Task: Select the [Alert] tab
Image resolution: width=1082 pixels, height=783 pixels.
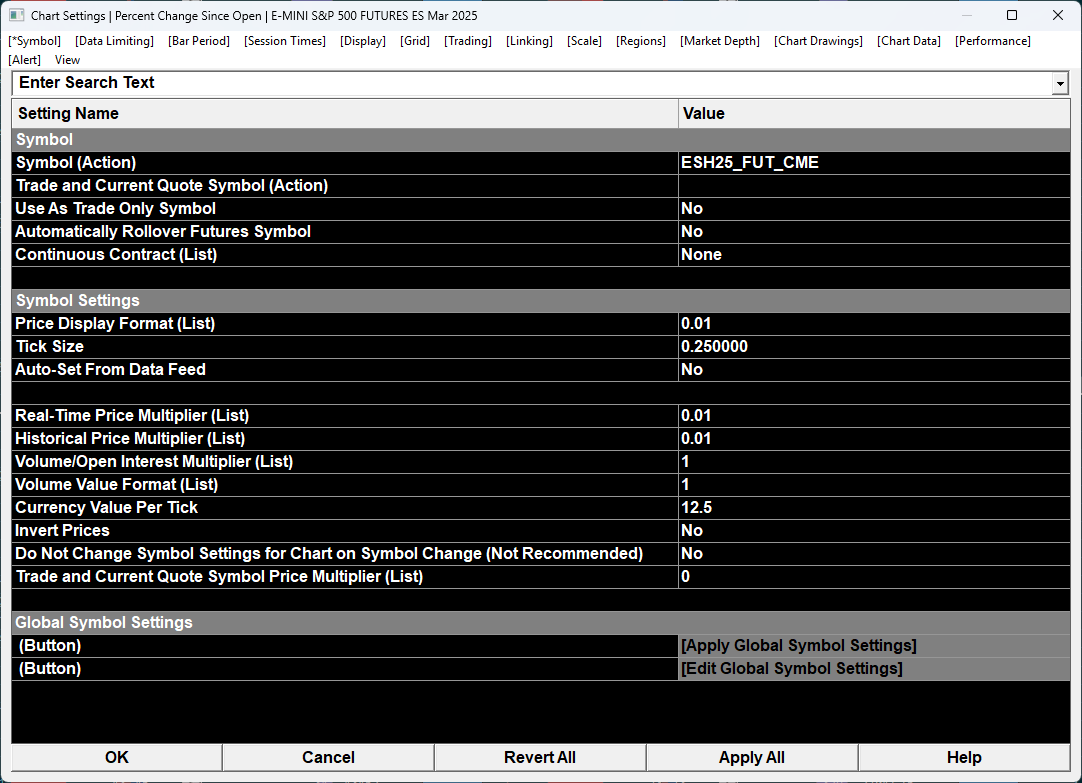Action: coord(25,60)
